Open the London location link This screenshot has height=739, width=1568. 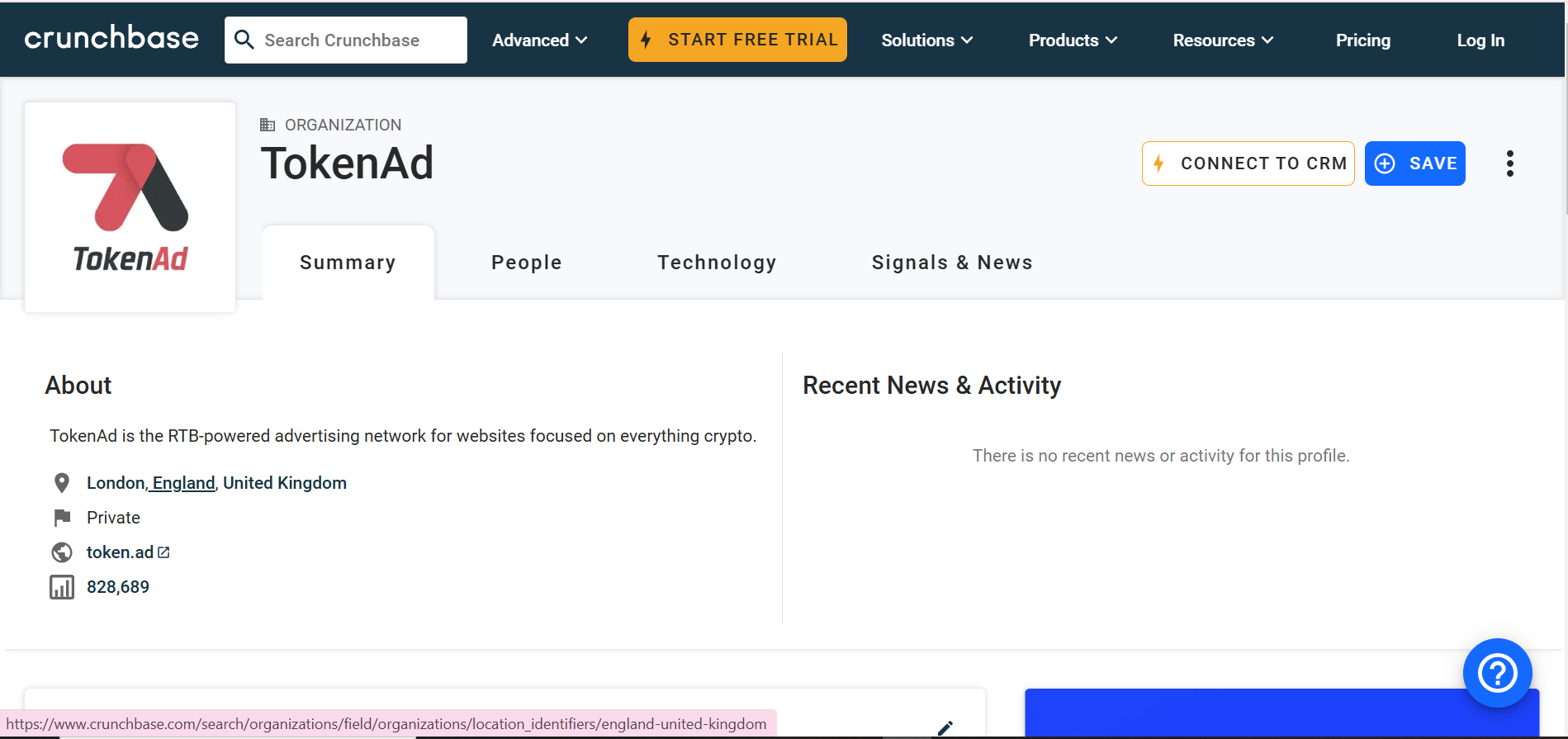(116, 483)
